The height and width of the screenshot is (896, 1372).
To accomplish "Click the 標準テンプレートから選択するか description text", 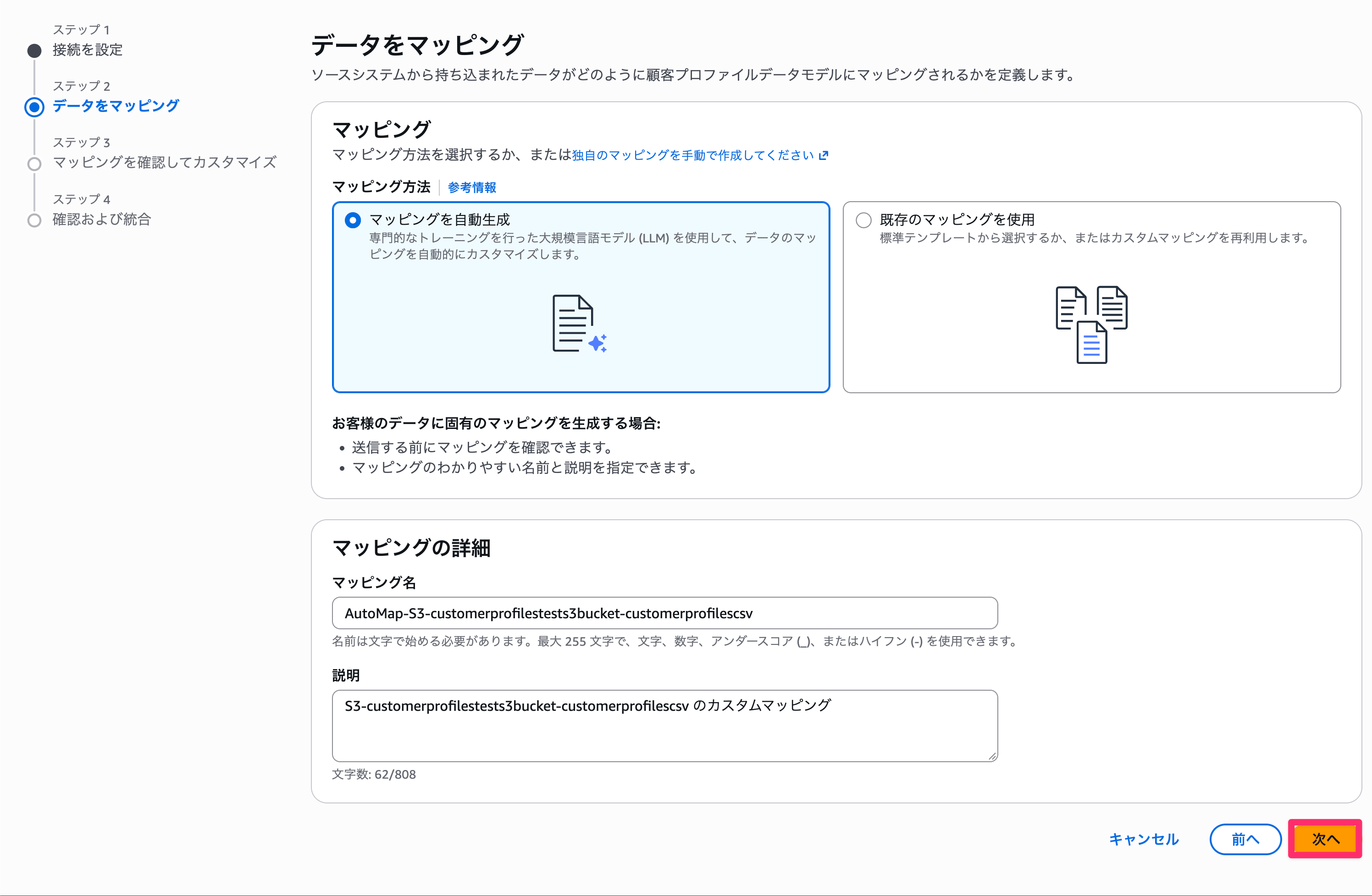I will (x=1095, y=237).
